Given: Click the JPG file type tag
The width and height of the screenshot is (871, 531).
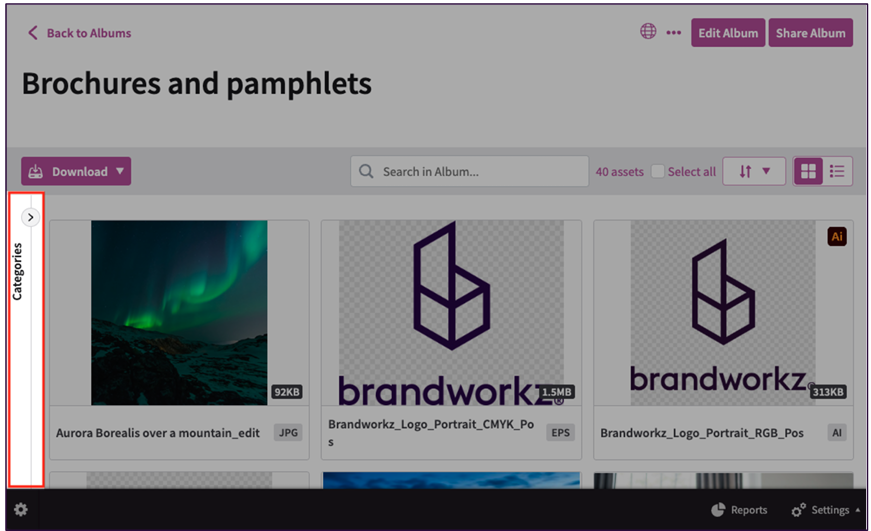Looking at the screenshot, I should (288, 433).
